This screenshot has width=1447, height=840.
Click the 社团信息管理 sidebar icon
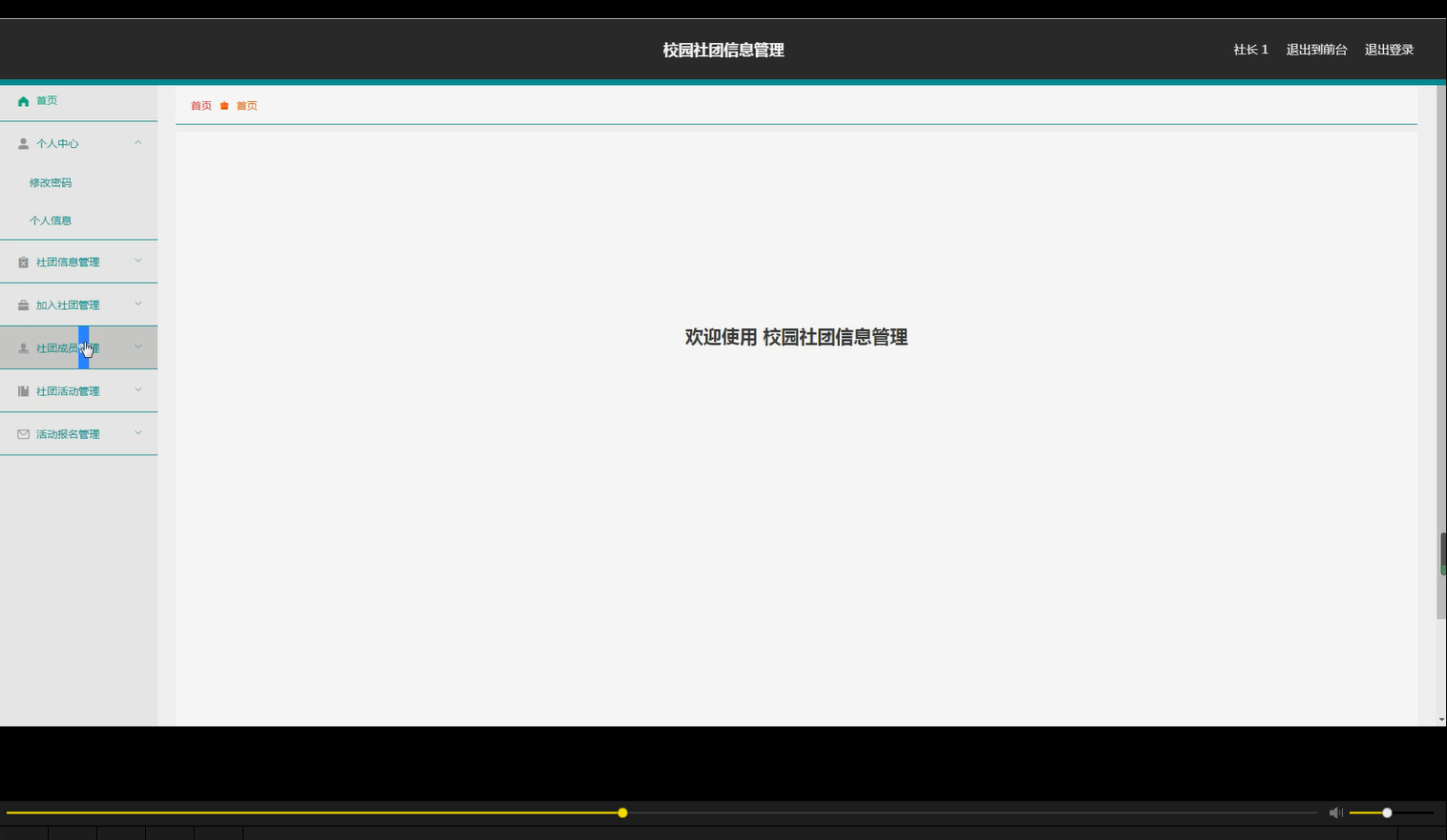pyautogui.click(x=22, y=262)
